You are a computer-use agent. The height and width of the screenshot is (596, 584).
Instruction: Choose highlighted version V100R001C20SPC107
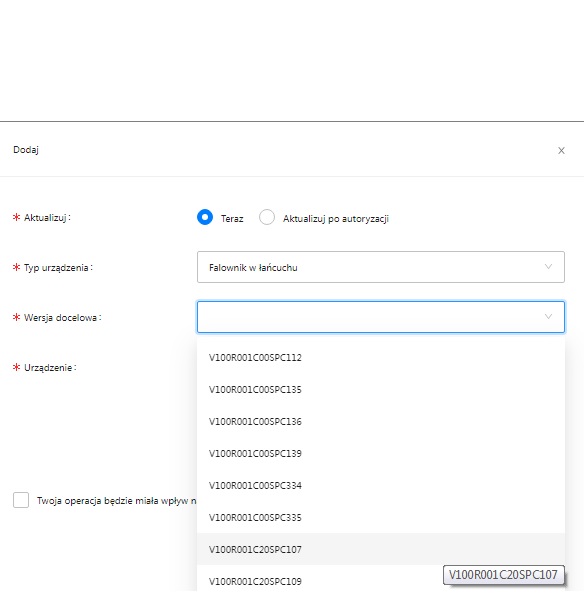click(381, 549)
